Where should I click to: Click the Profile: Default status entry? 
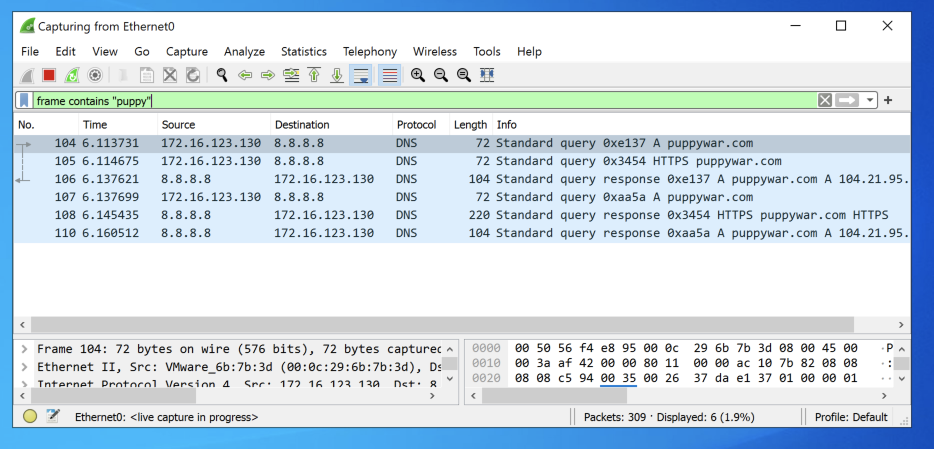[x=851, y=417]
